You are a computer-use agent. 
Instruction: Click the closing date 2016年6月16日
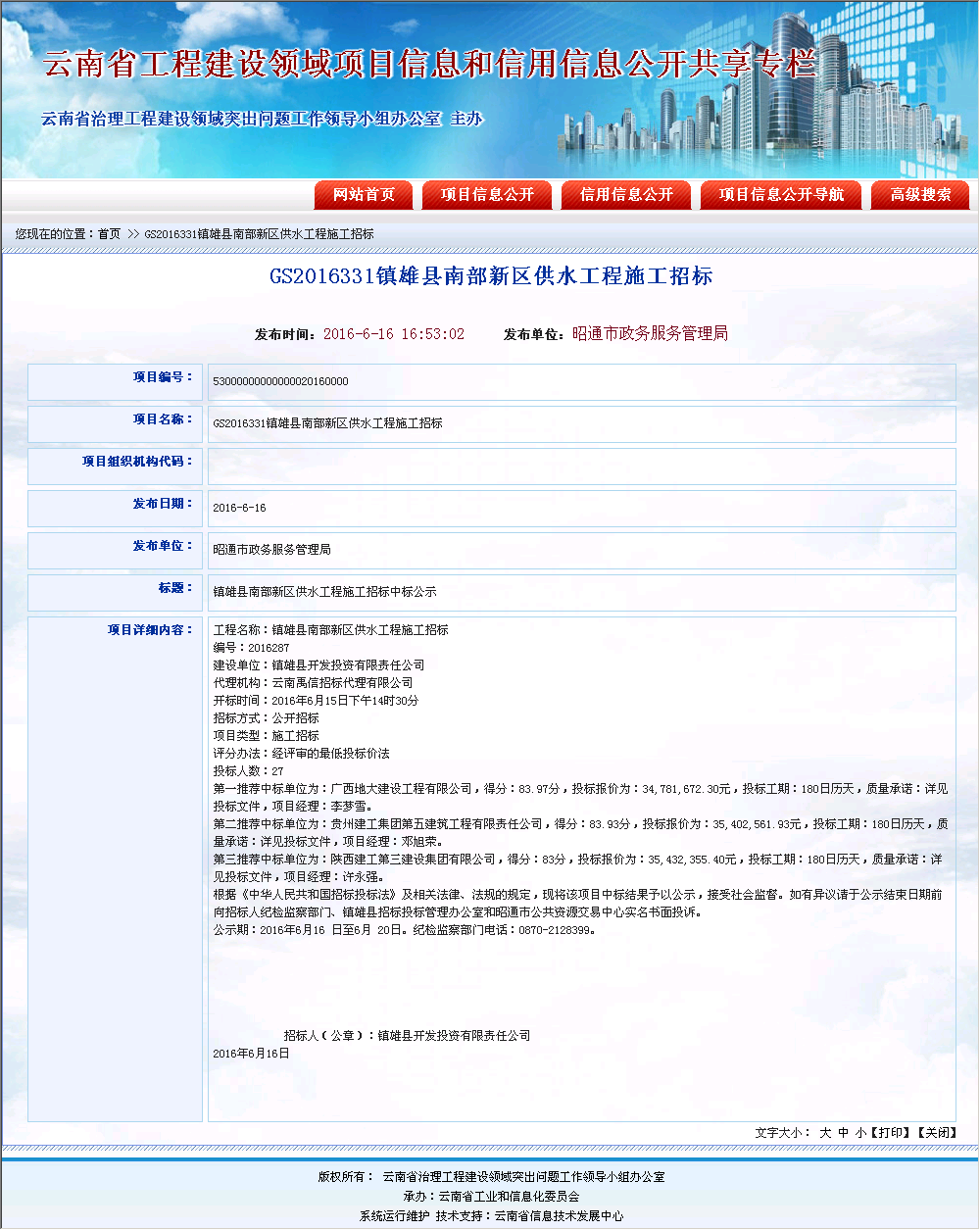click(251, 1053)
